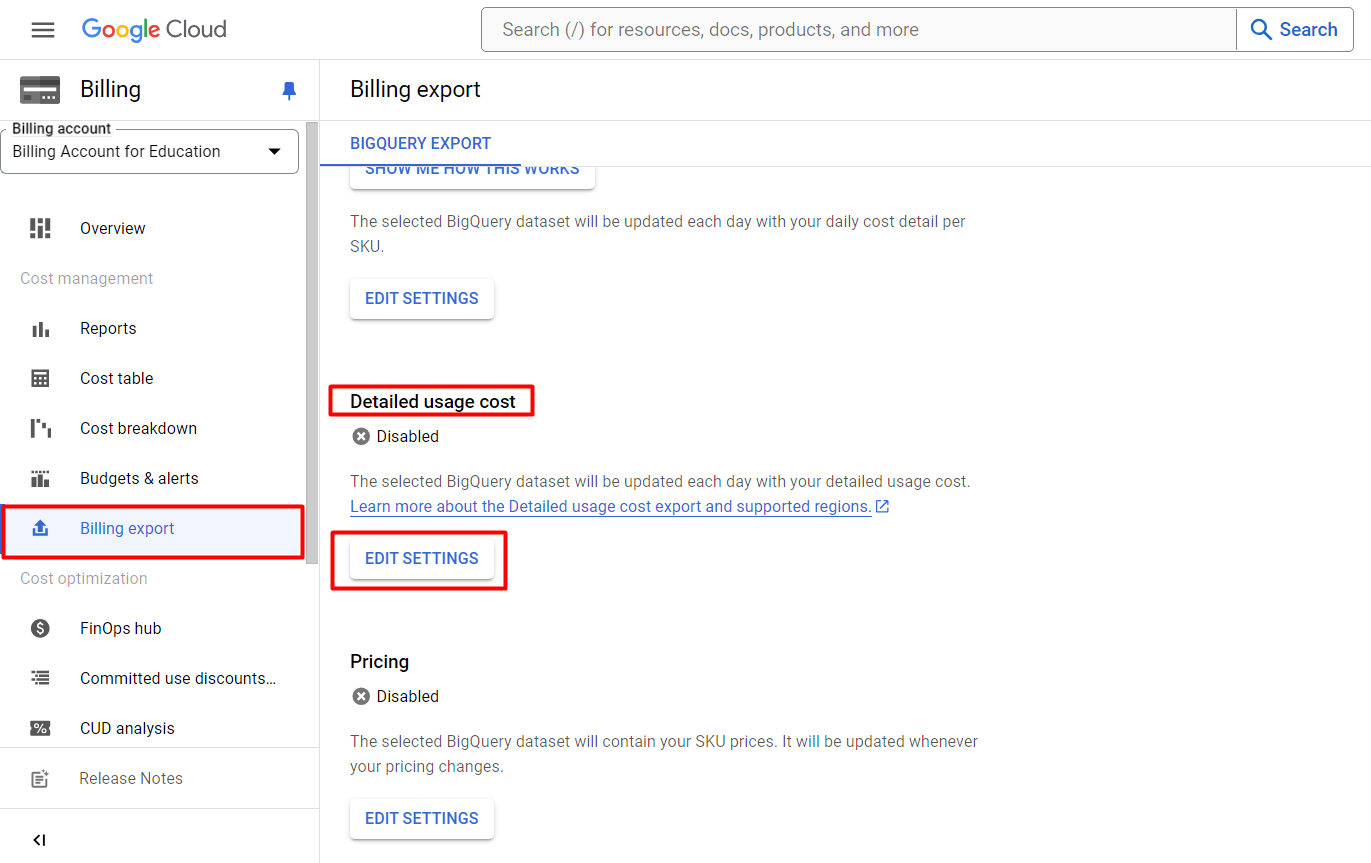Viewport: 1371px width, 863px height.
Task: Click the Cost management section label
Action: (x=87, y=278)
